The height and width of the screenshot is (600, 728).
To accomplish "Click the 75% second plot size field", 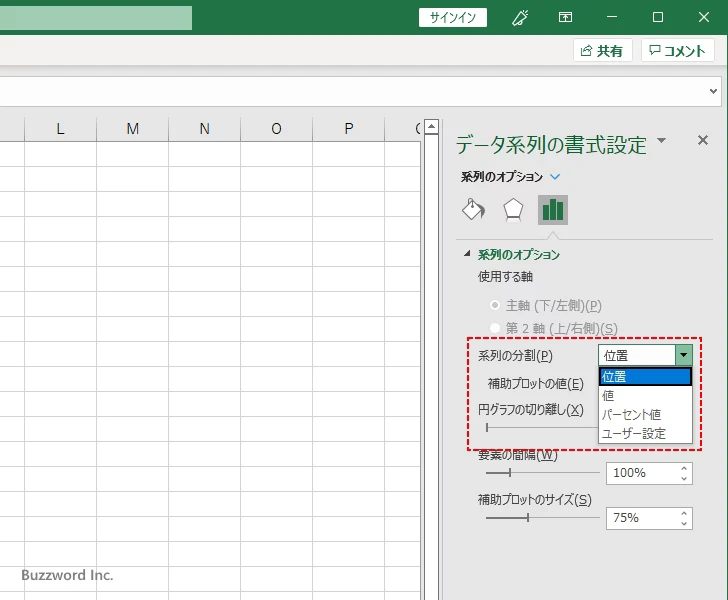I will [643, 518].
